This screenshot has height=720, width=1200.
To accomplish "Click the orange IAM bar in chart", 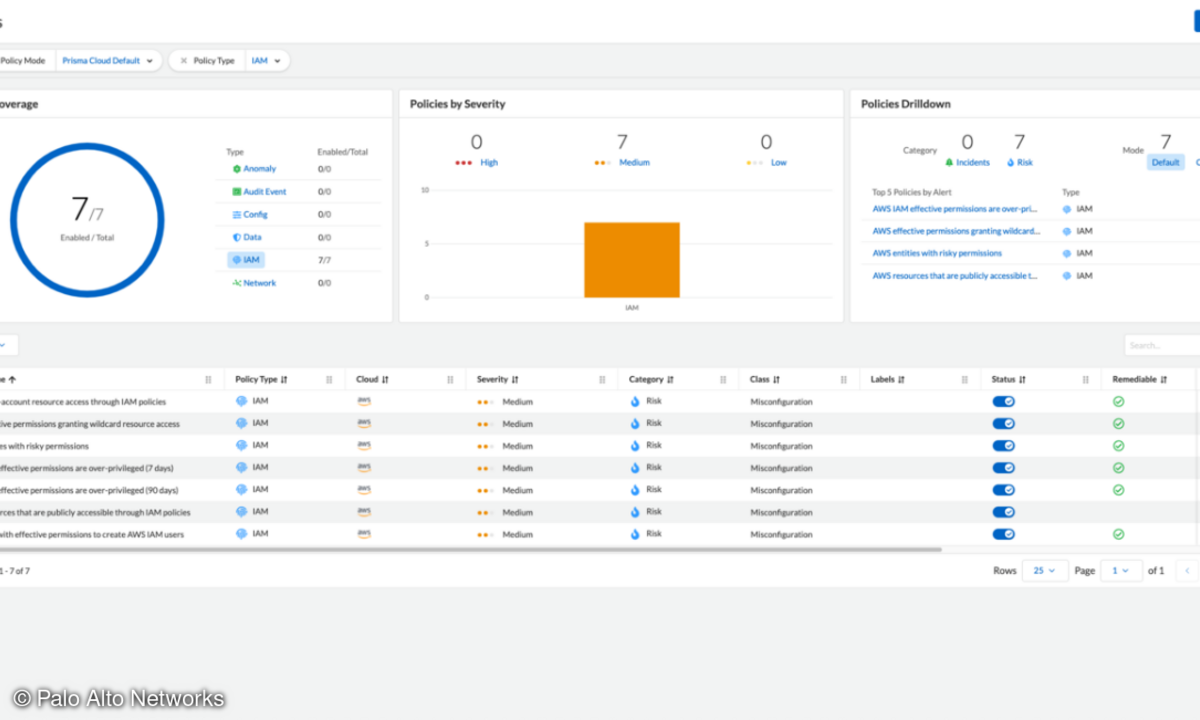I will point(632,260).
